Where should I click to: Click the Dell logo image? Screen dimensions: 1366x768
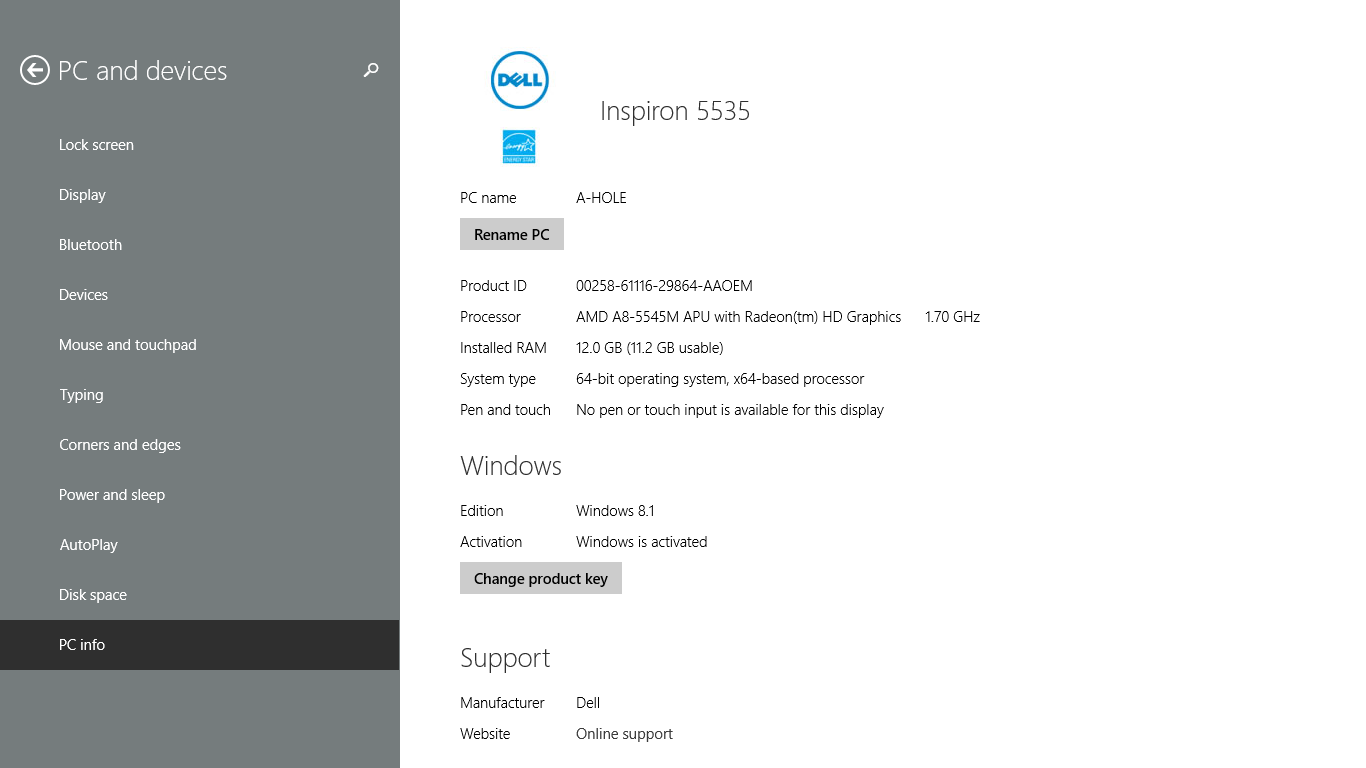520,80
